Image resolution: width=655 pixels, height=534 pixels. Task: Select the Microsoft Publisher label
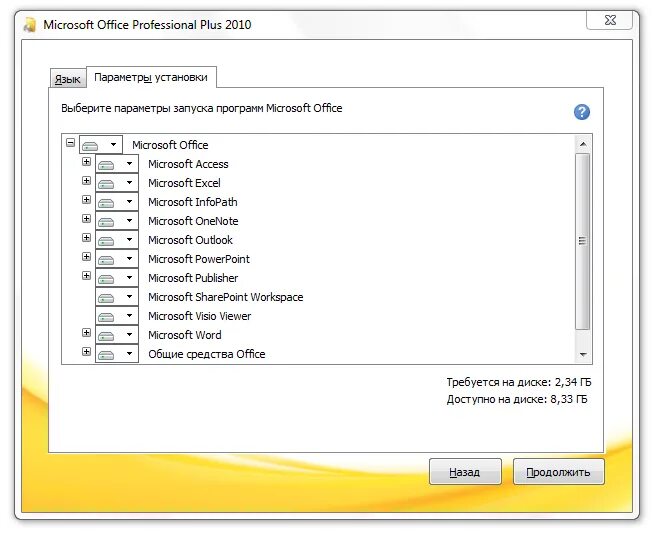coord(193,278)
